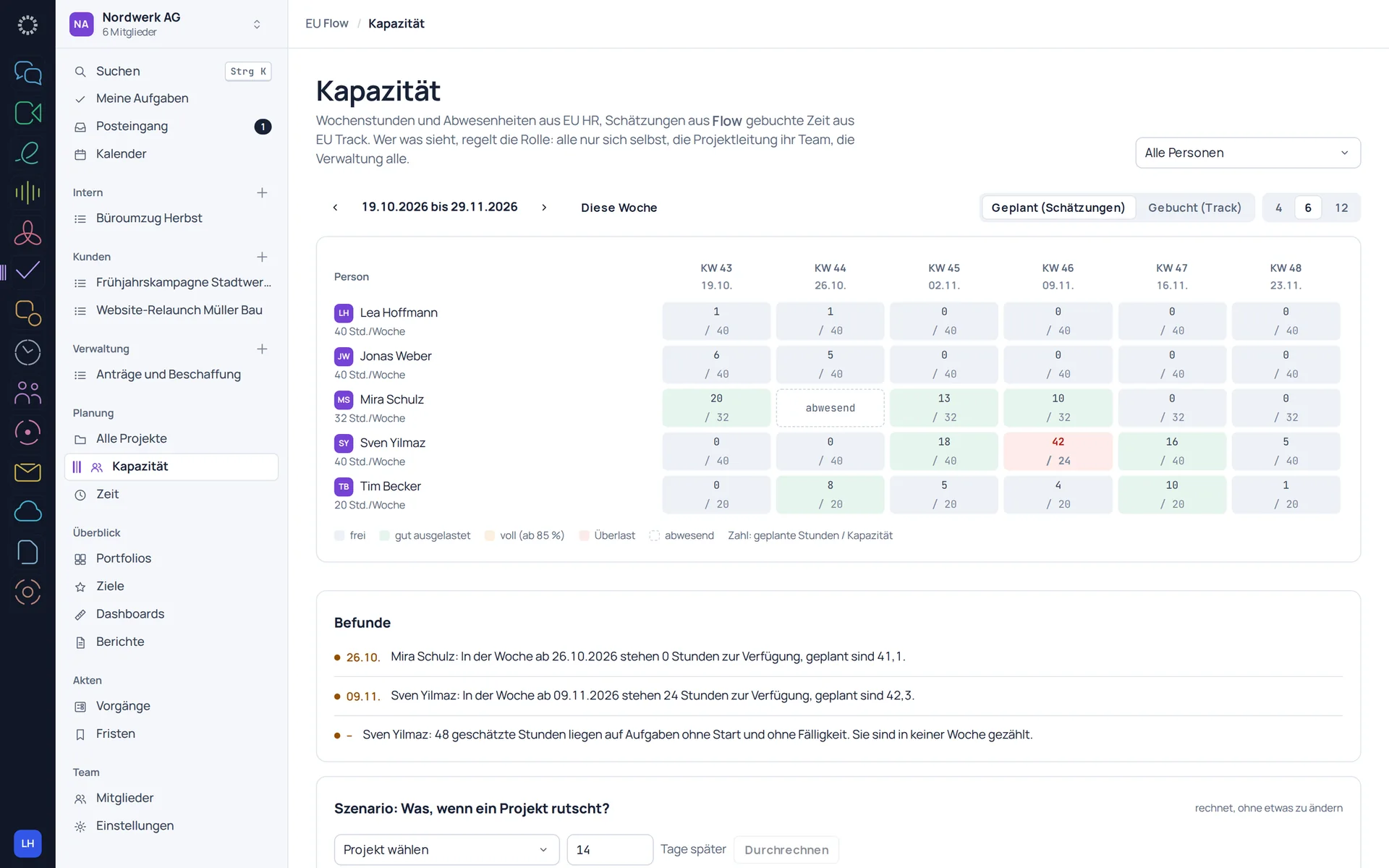Image resolution: width=1389 pixels, height=868 pixels.
Task: Click the Tage später number field
Action: tap(609, 850)
